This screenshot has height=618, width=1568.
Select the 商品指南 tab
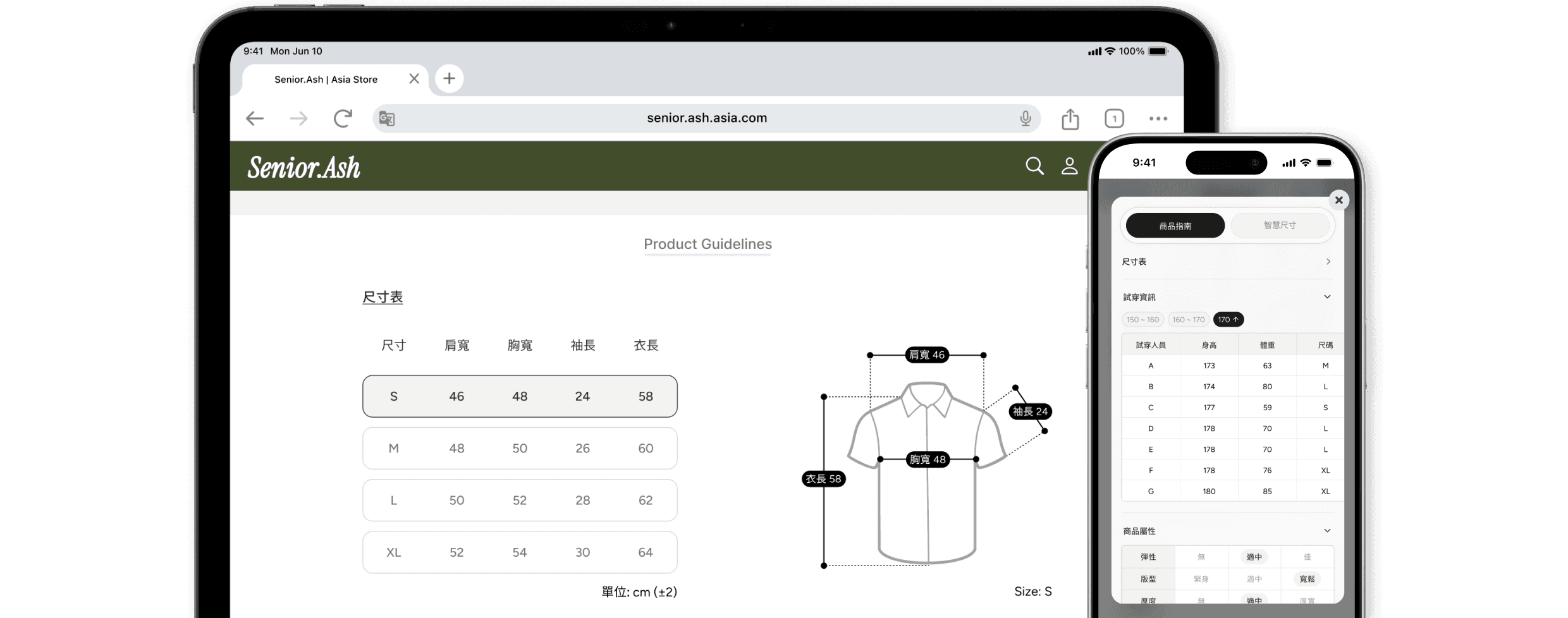pyautogui.click(x=1175, y=226)
